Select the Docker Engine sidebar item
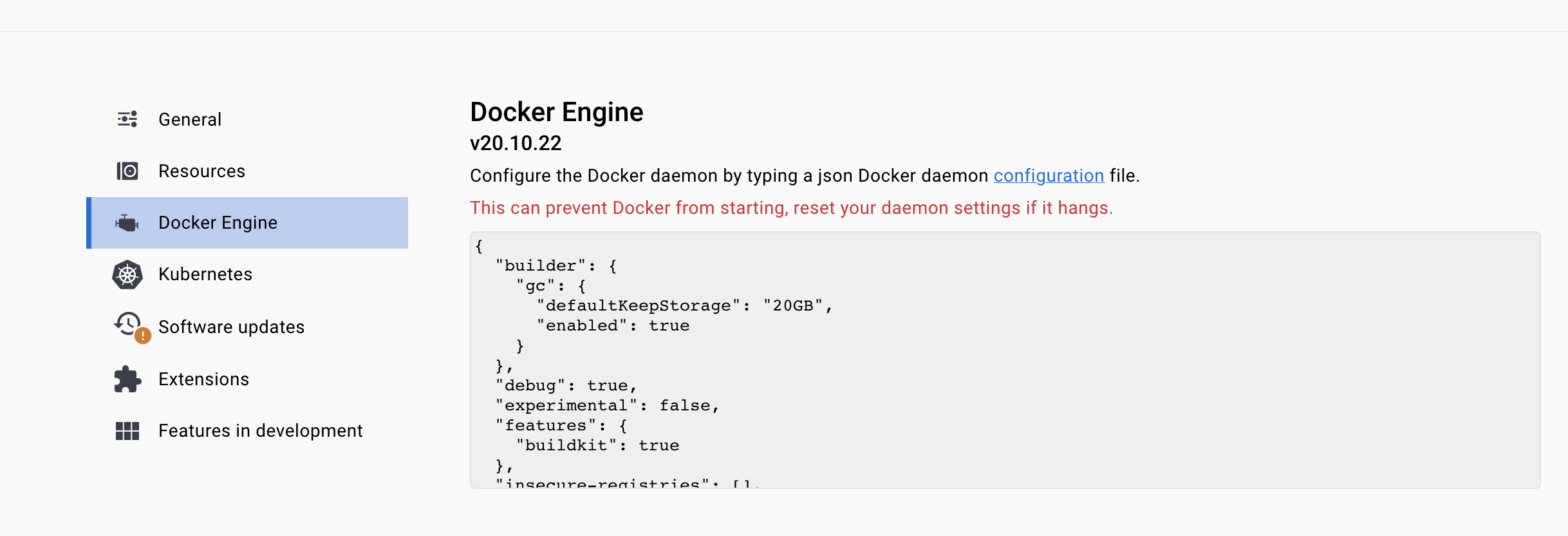This screenshot has width=1568, height=536. click(247, 223)
